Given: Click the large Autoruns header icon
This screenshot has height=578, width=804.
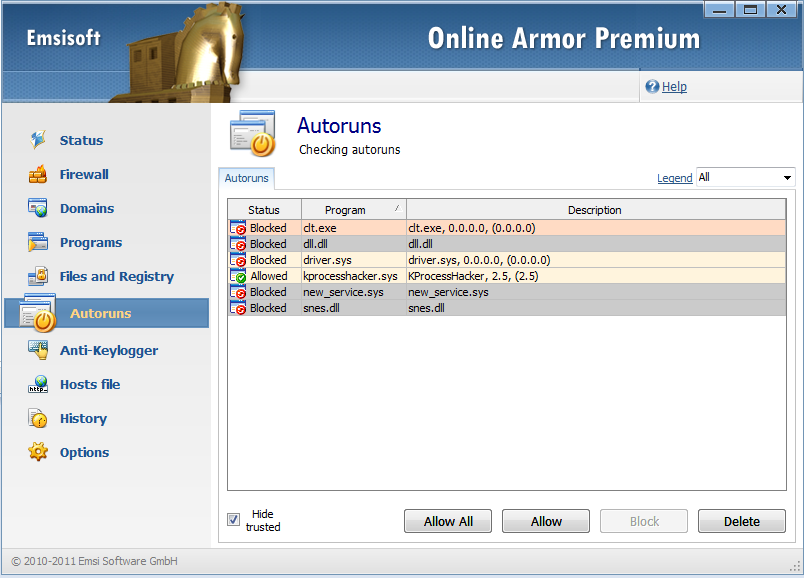Looking at the screenshot, I should [253, 133].
